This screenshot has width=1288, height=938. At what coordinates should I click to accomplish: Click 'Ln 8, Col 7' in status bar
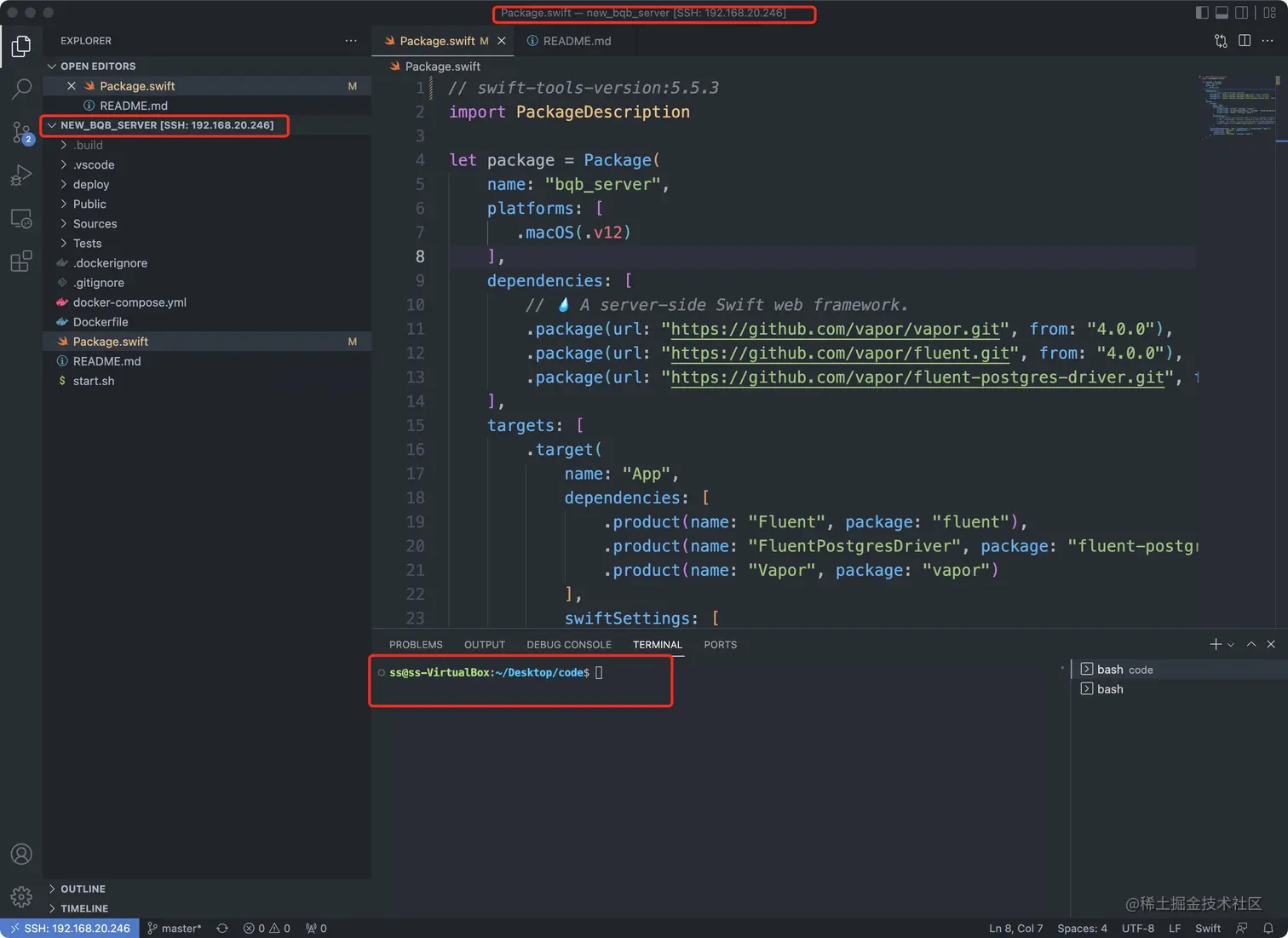(x=1015, y=929)
